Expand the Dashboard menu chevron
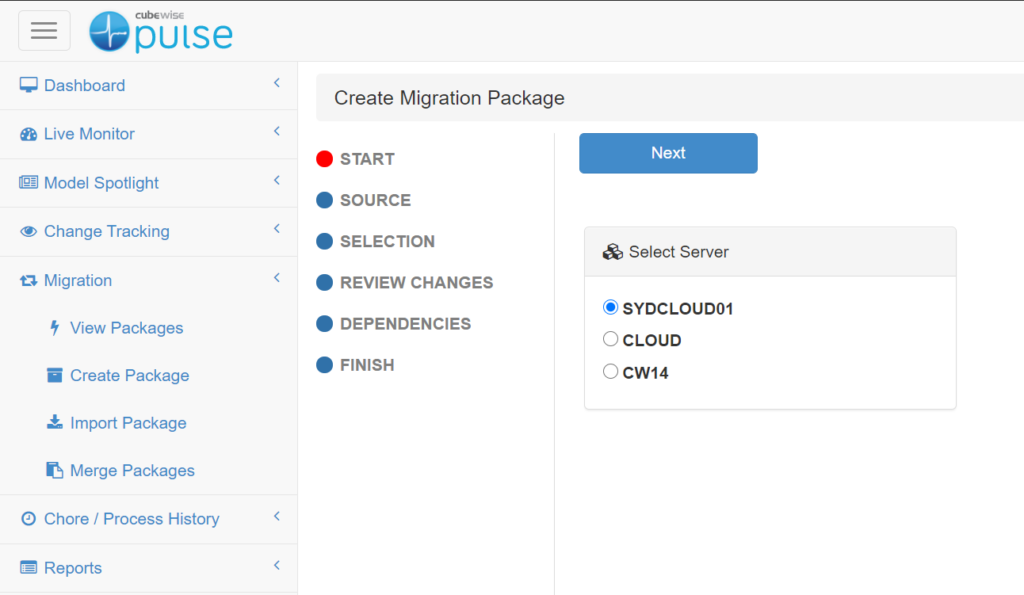Viewport: 1024px width, 595px height. tap(276, 83)
